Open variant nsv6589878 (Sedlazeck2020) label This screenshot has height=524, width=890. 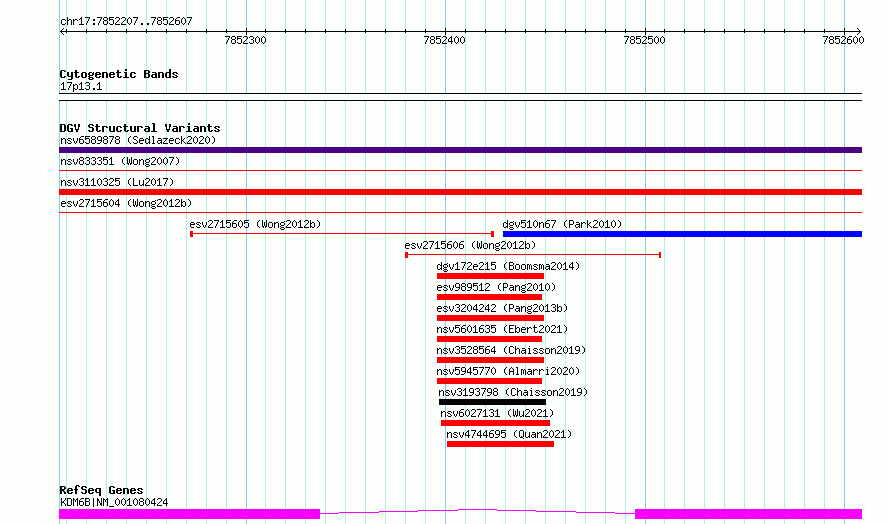138,140
